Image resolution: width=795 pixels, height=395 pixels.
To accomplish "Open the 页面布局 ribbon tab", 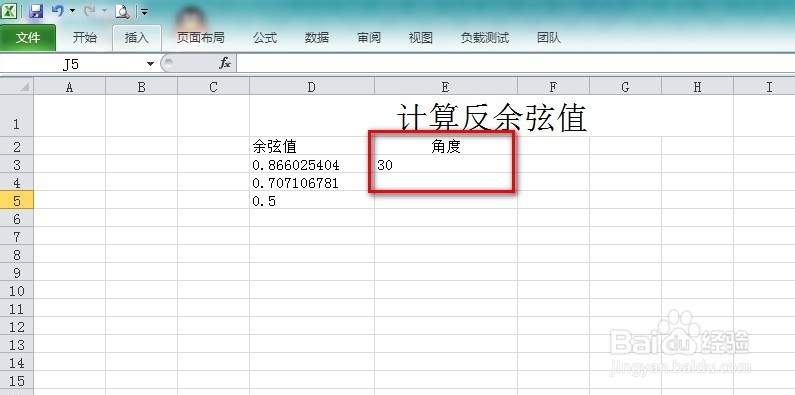I will pos(200,38).
